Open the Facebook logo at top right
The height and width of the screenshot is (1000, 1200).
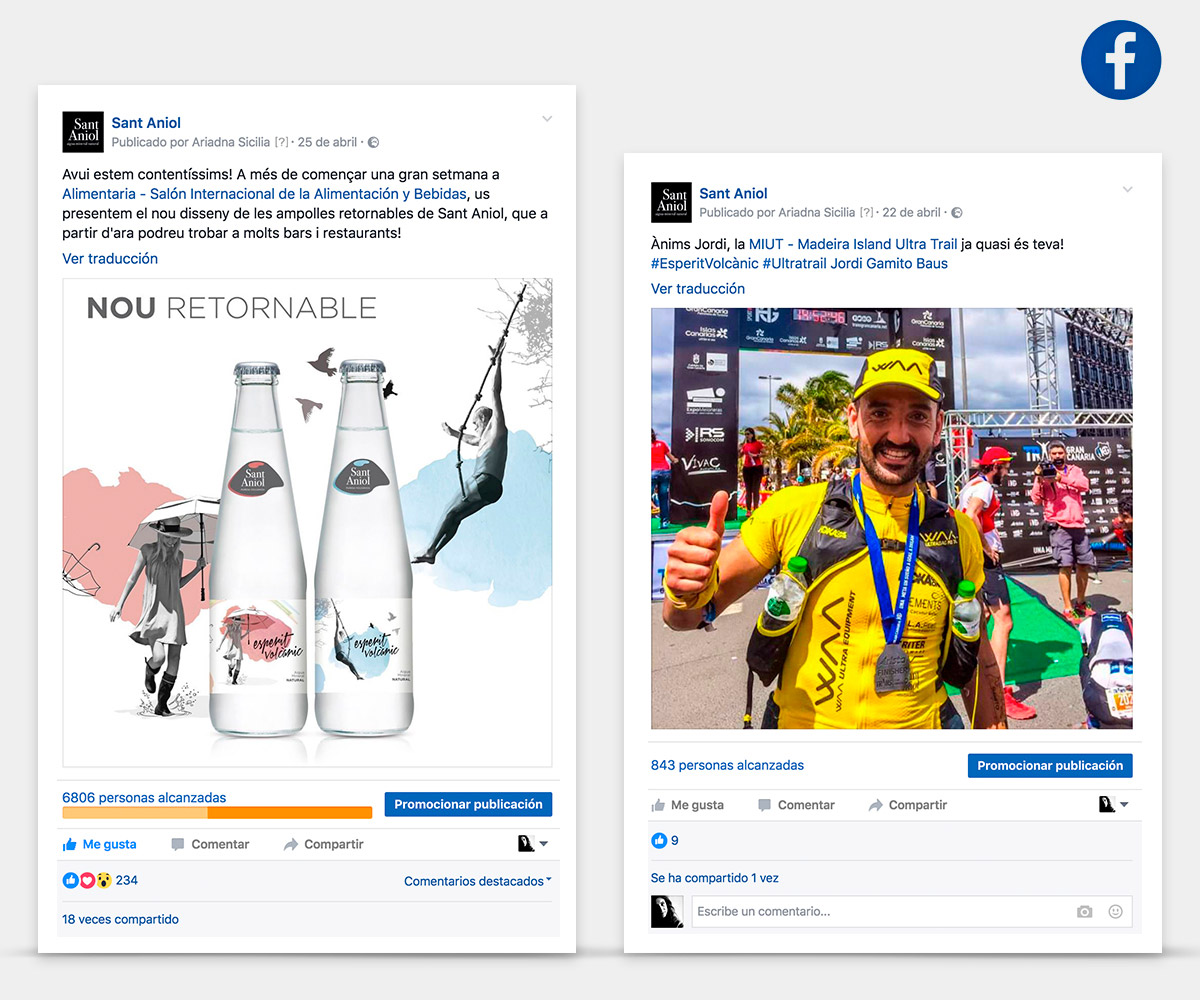(1121, 60)
